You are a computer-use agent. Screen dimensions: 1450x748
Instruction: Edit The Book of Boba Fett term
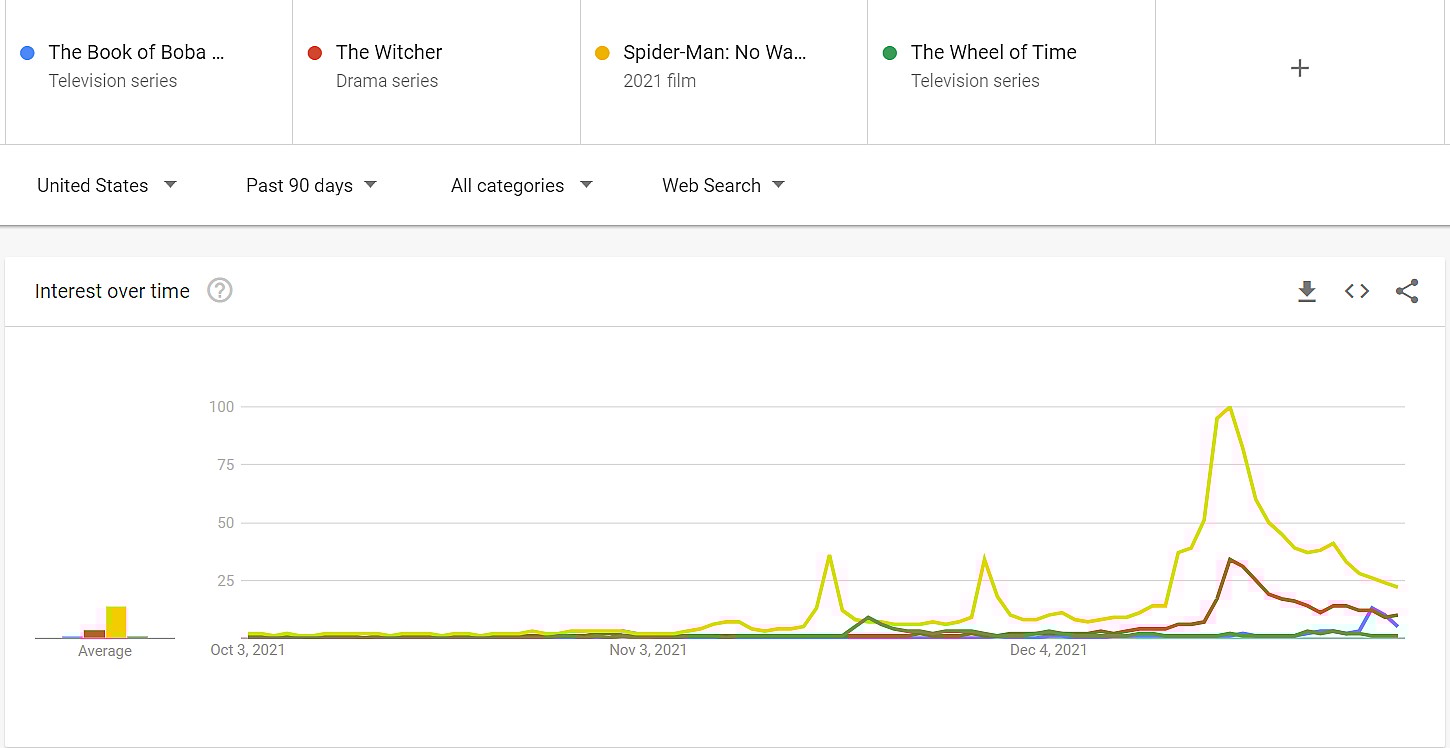[136, 53]
